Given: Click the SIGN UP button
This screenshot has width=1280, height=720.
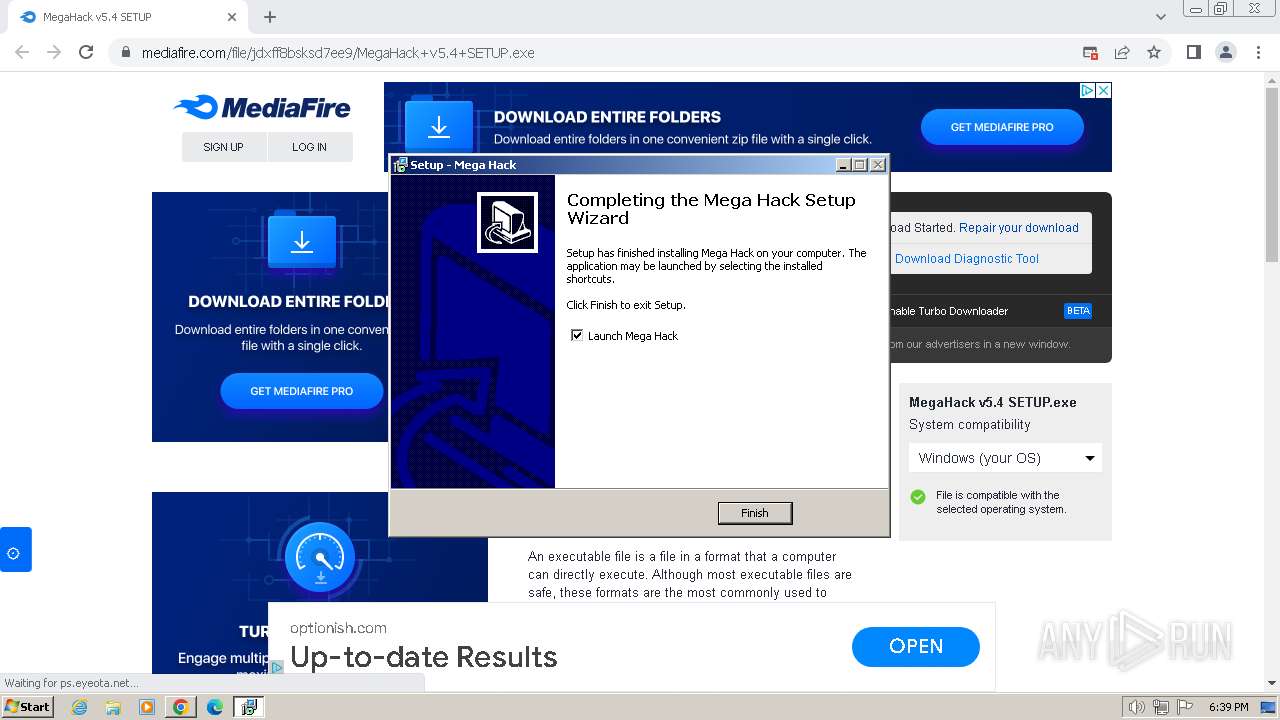Looking at the screenshot, I should click(x=223, y=147).
